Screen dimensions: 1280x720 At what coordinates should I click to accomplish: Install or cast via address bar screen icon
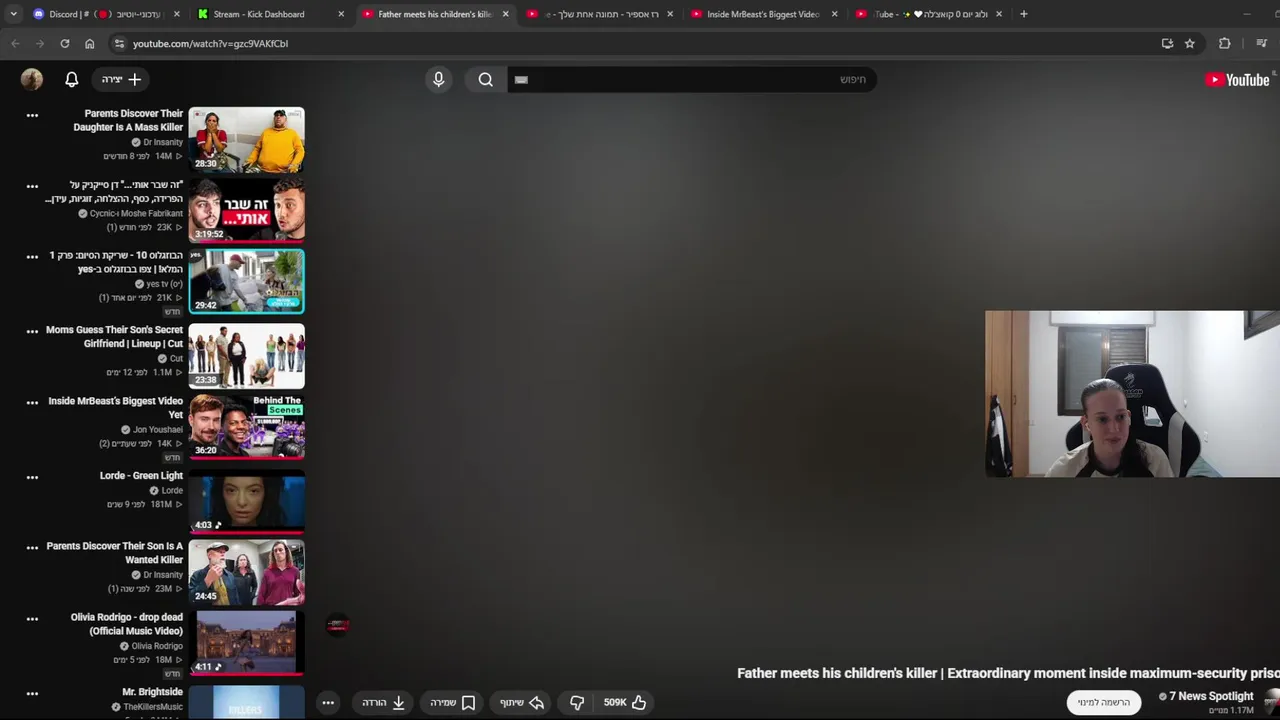(1167, 44)
